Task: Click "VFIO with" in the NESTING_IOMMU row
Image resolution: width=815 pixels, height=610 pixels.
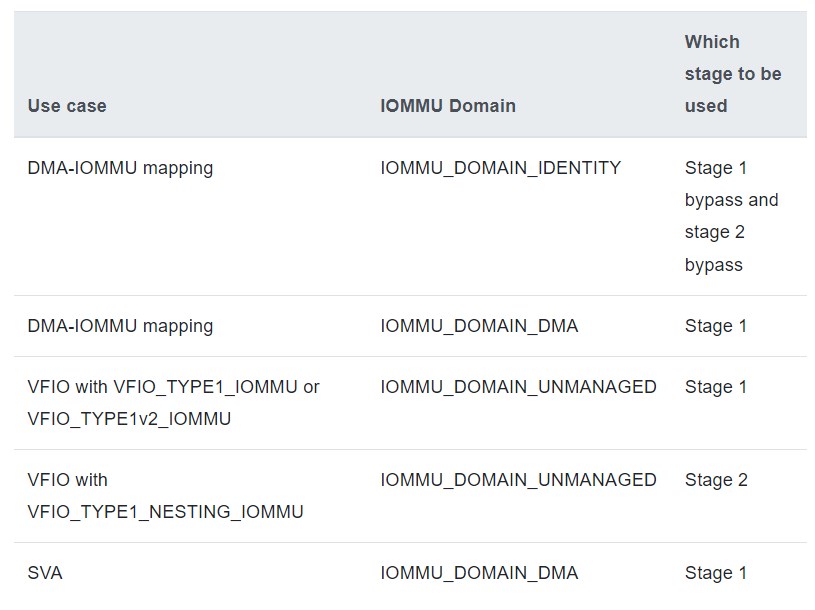Action: coord(67,480)
